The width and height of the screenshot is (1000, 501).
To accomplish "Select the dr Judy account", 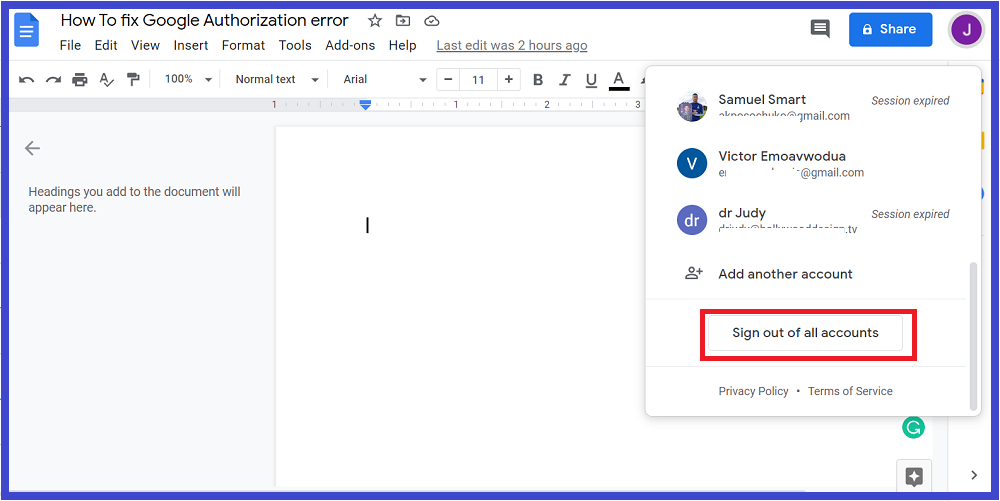I will coord(813,221).
